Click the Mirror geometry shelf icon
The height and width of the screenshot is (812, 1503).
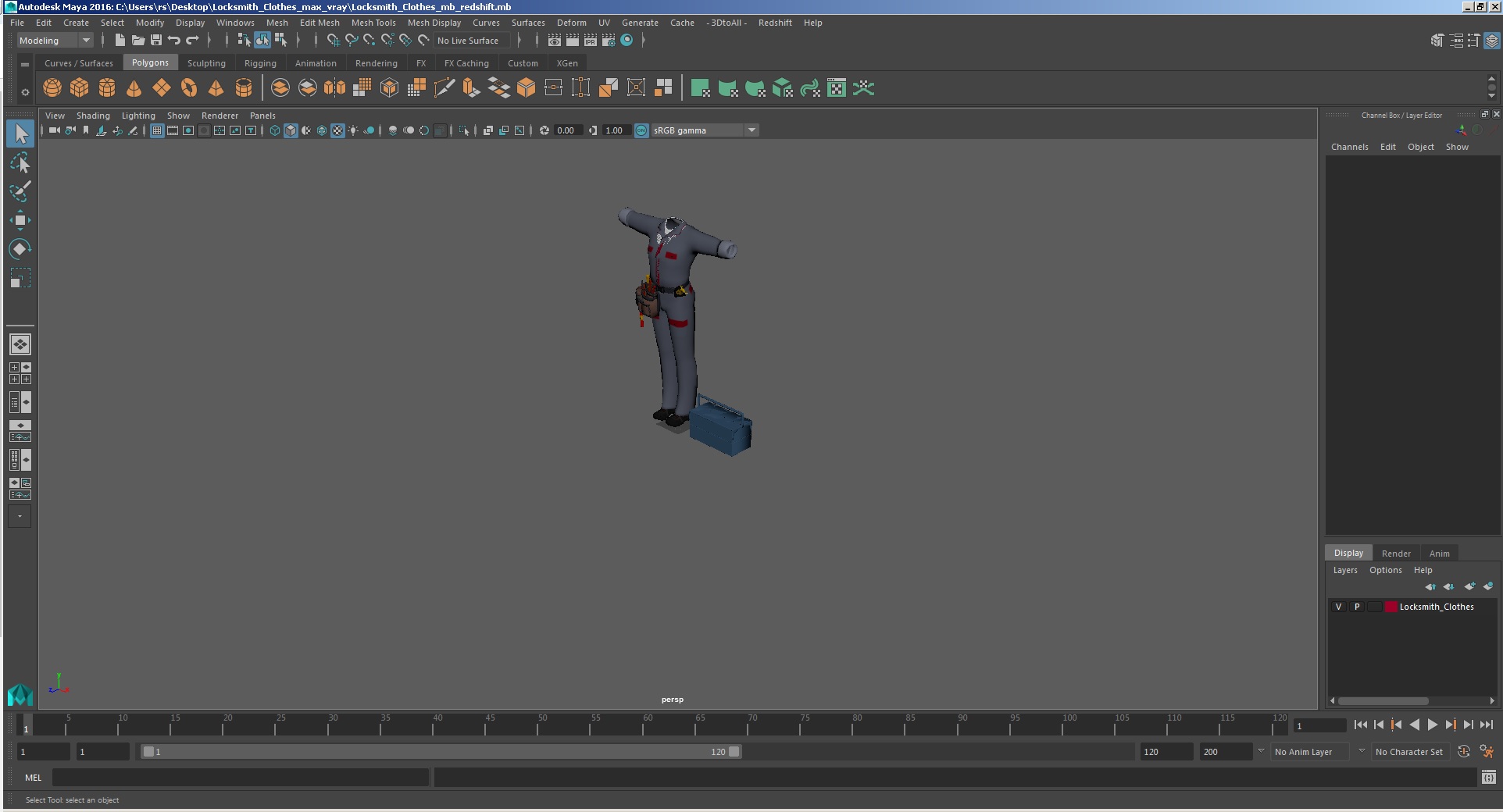[335, 88]
